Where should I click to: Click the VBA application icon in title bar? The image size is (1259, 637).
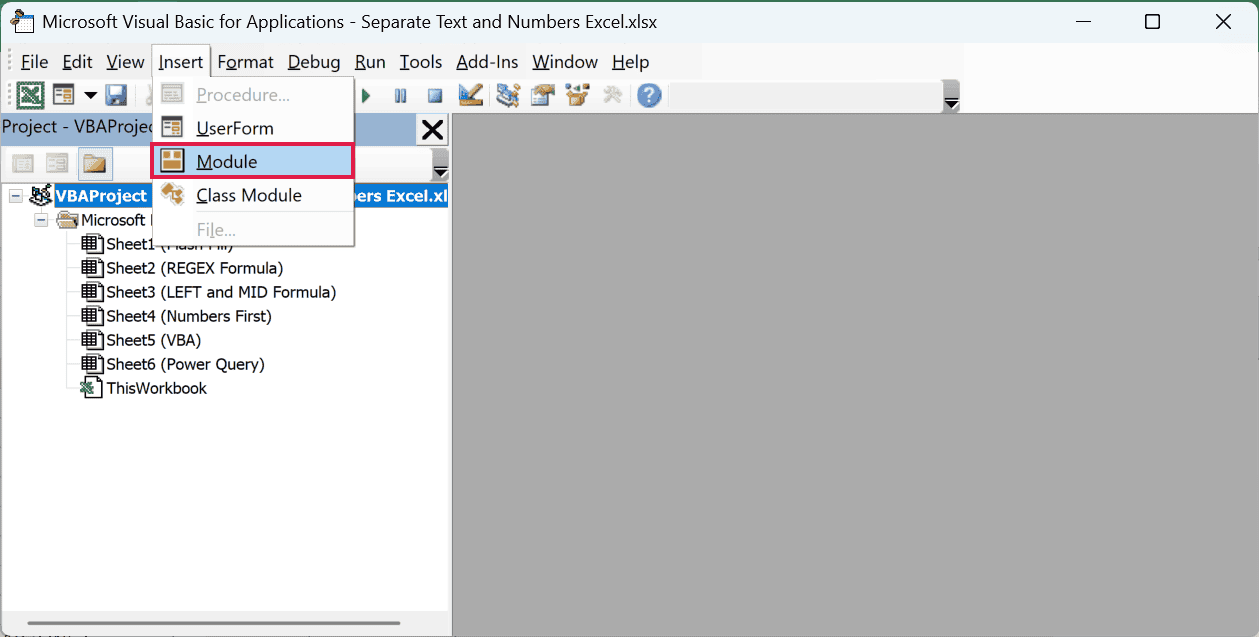point(22,21)
